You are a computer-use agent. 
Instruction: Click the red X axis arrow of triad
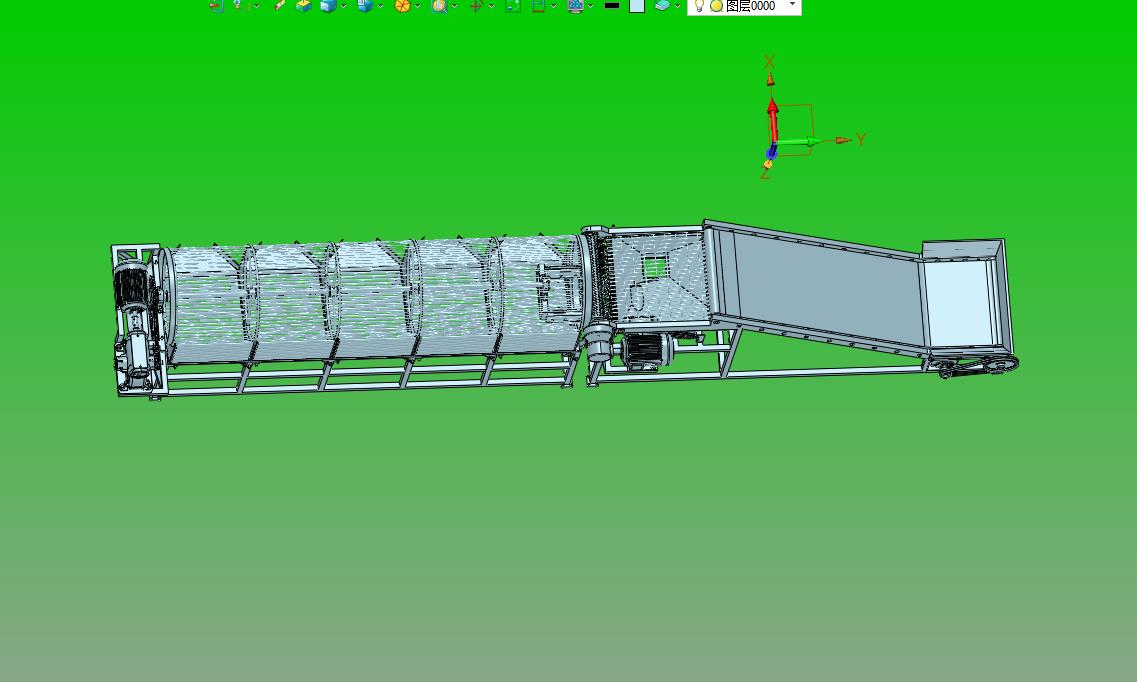(773, 120)
